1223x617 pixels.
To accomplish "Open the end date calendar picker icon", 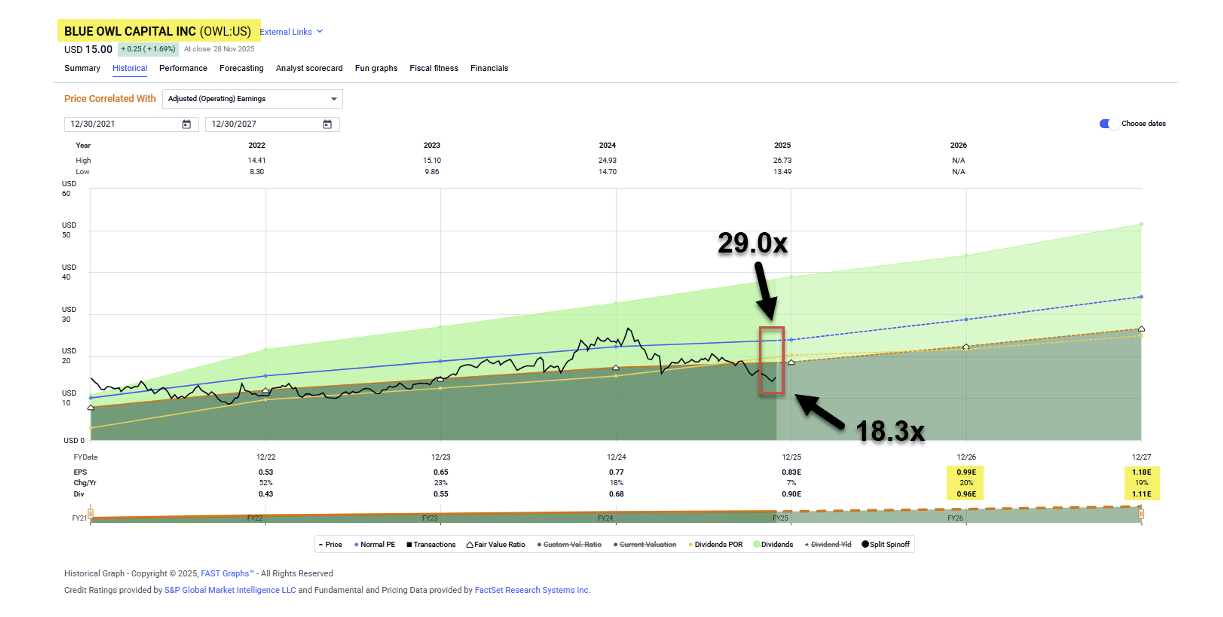I will click(x=327, y=124).
